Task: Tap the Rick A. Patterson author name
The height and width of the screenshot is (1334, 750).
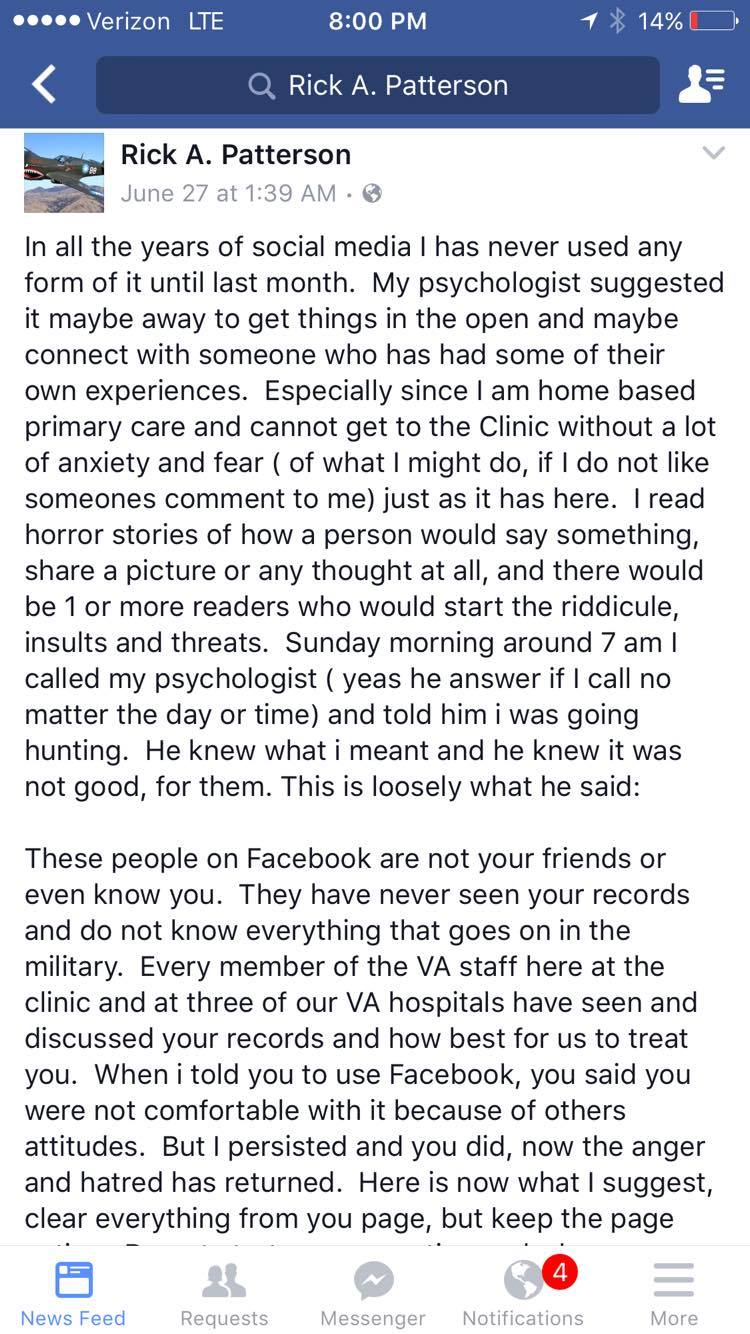Action: [236, 154]
